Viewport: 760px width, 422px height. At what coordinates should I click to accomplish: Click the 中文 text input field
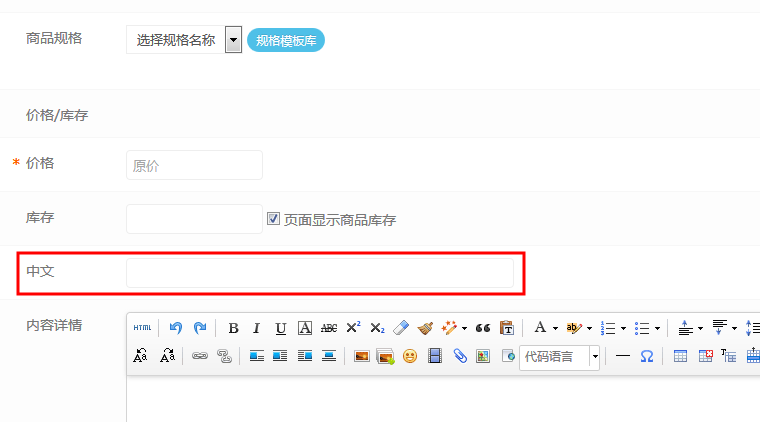coord(319,273)
